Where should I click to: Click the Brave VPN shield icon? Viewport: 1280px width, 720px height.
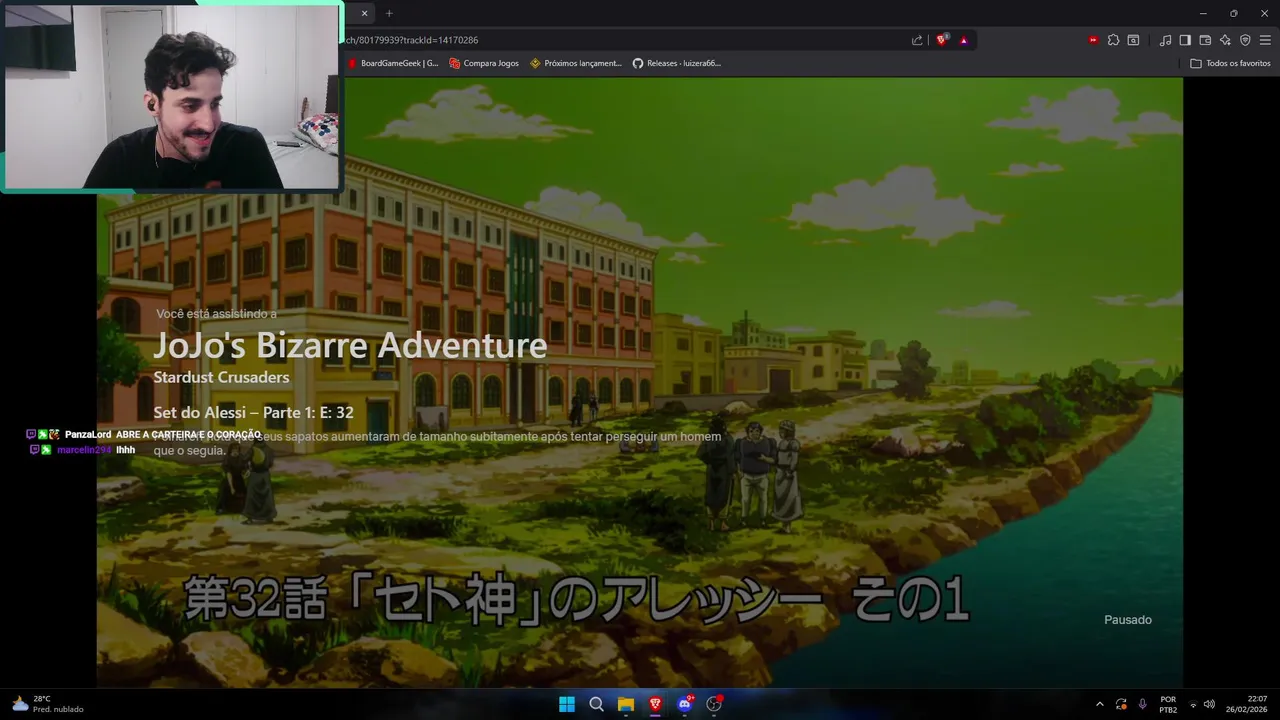1245,40
